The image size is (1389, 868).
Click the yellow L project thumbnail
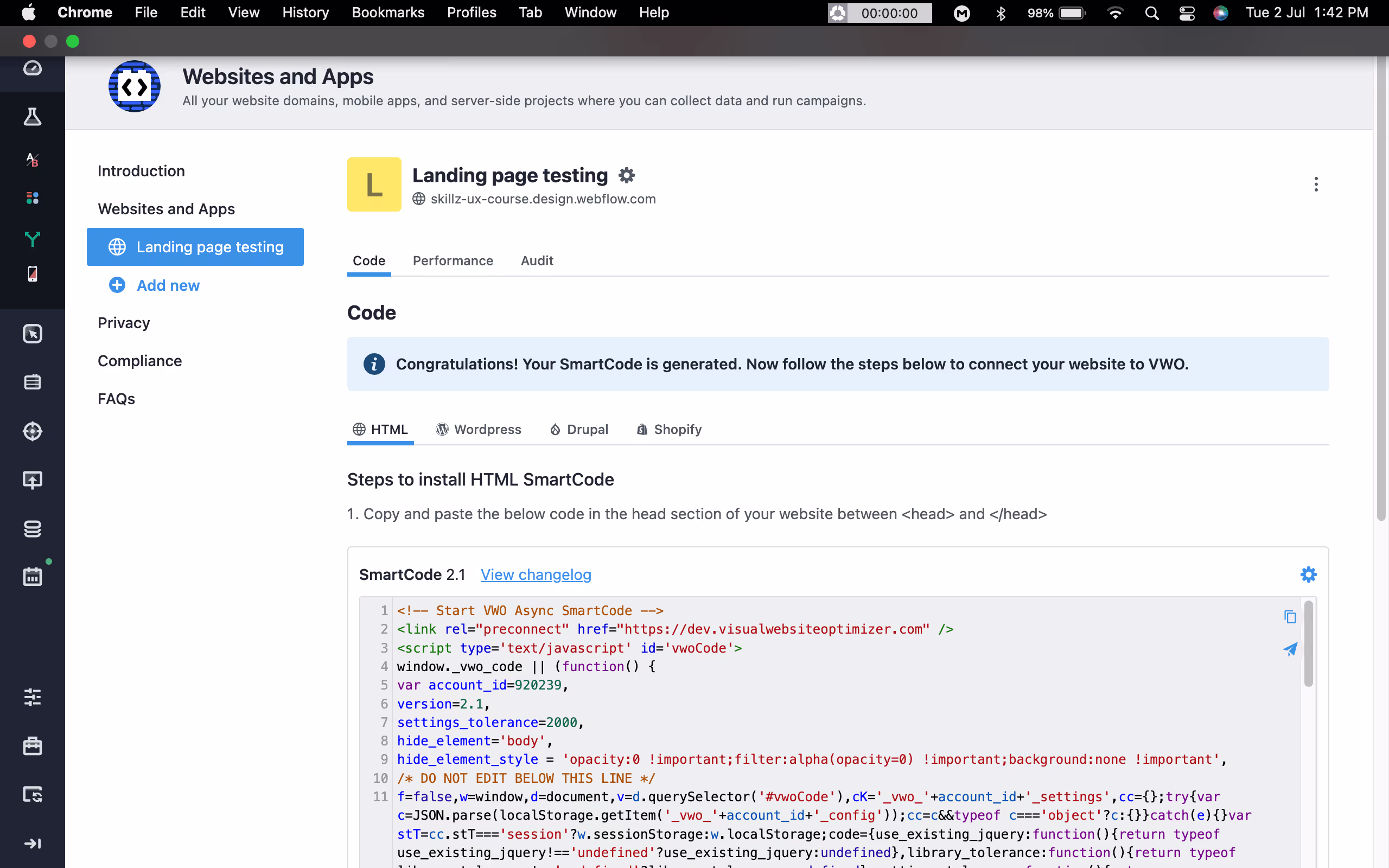[x=374, y=184]
